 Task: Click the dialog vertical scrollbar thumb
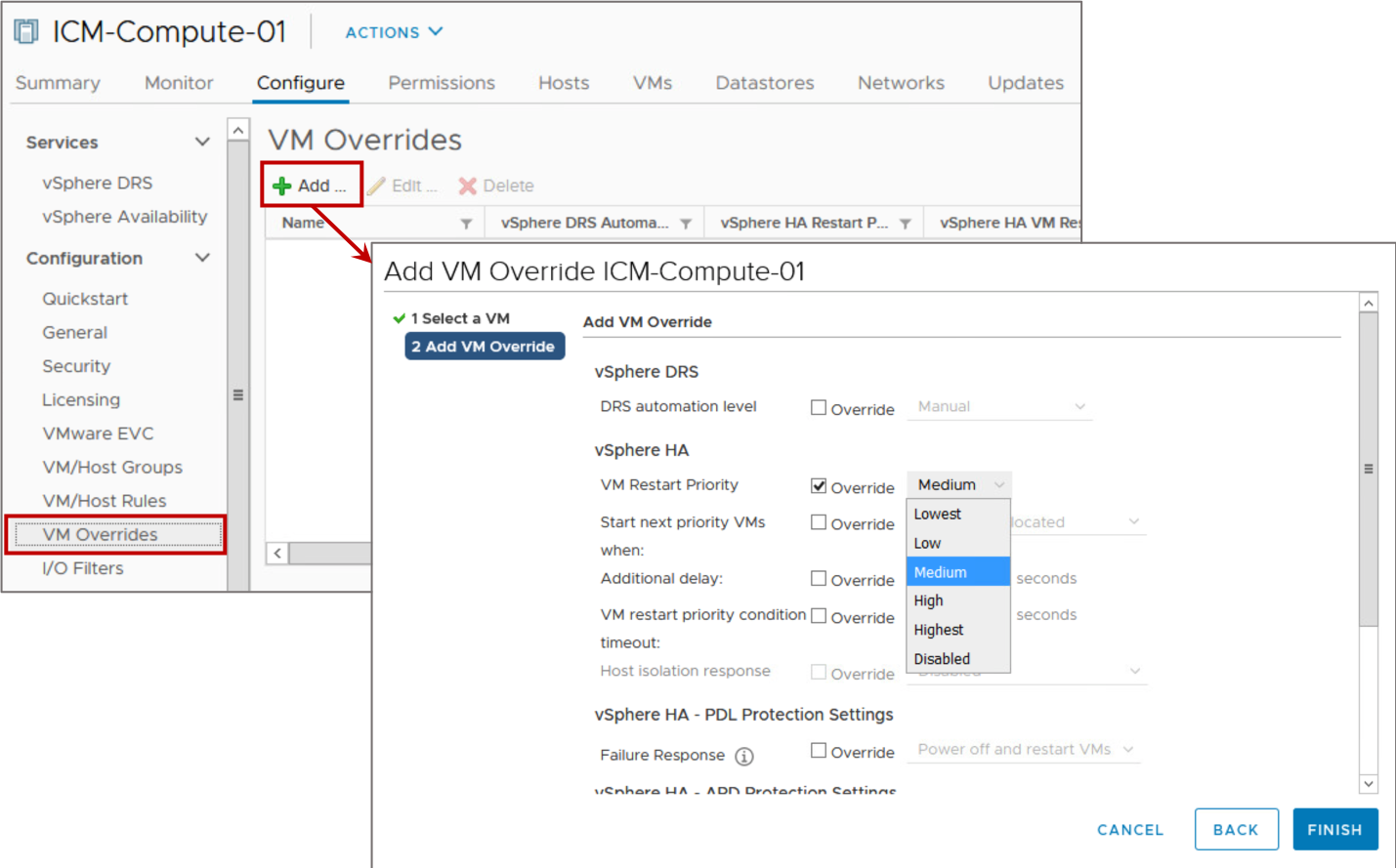click(x=1369, y=469)
